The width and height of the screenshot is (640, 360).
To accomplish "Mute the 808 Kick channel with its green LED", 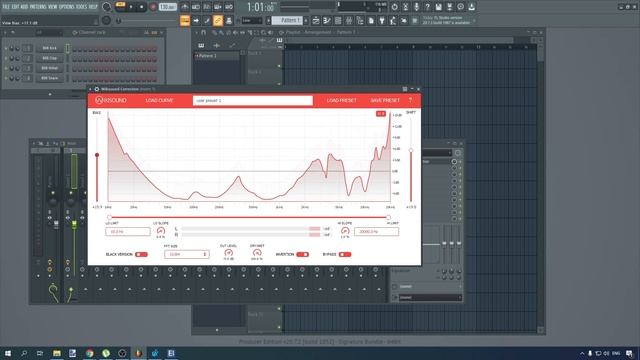I will 6,49.
